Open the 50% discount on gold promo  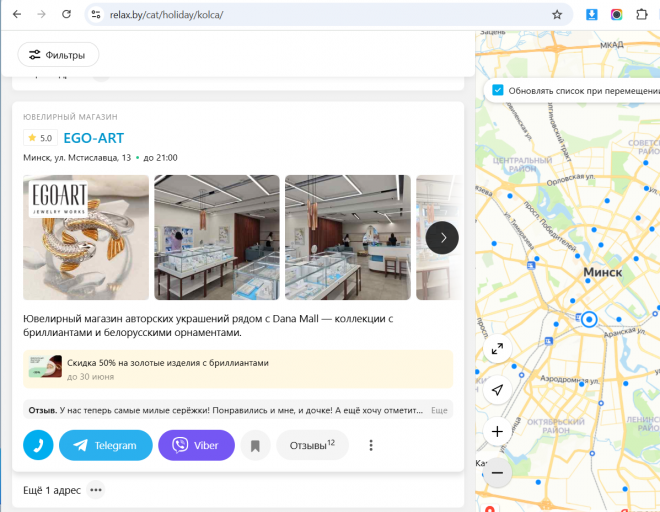[238, 369]
